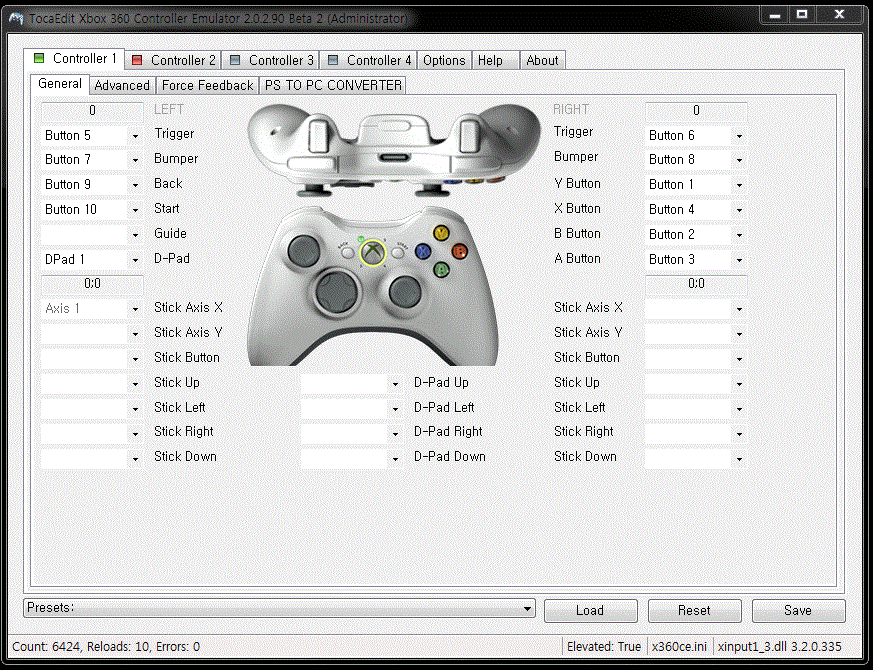Open the right Stick Left dropdown
Viewport: 873px width, 670px height.
tap(696, 409)
